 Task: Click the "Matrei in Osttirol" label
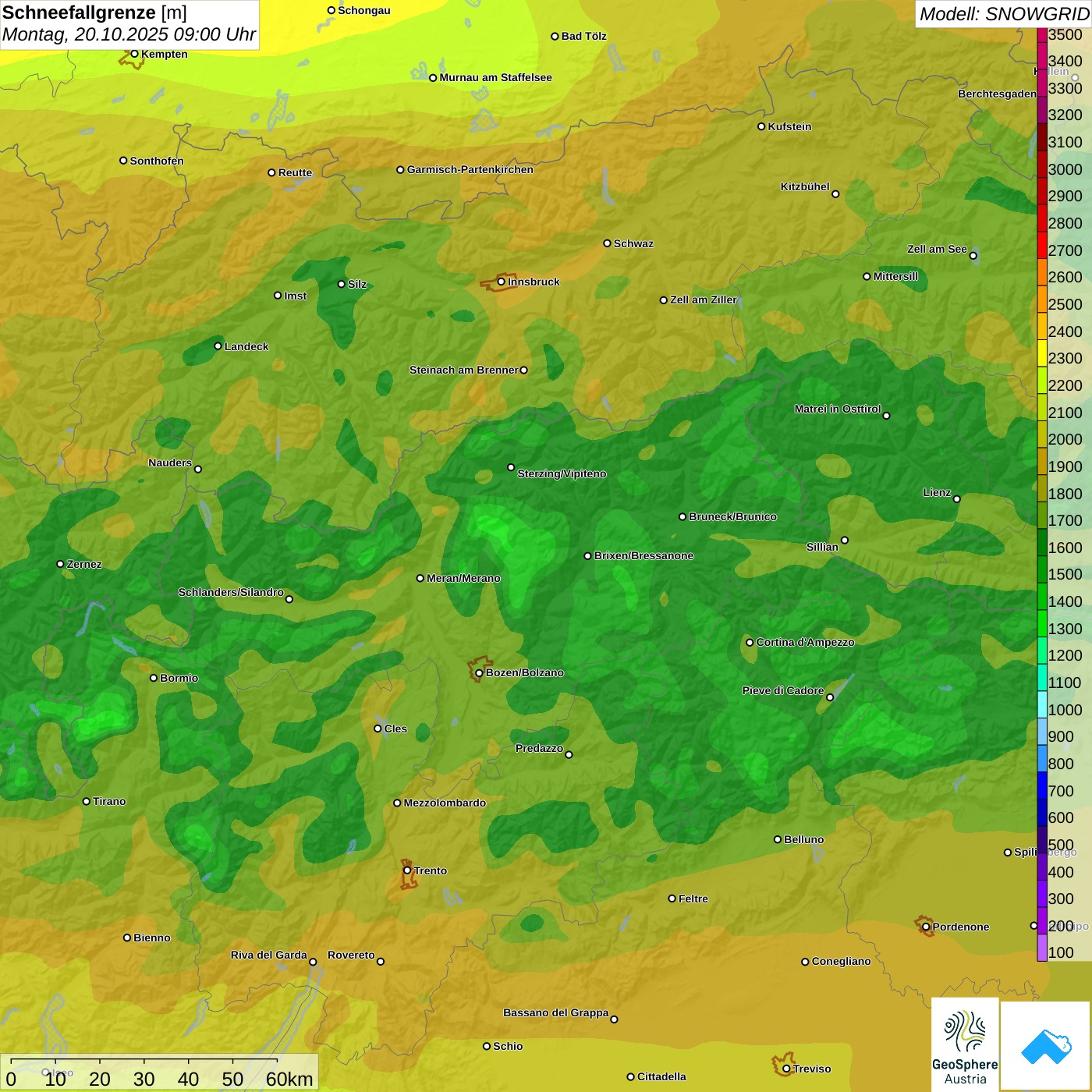pos(838,409)
